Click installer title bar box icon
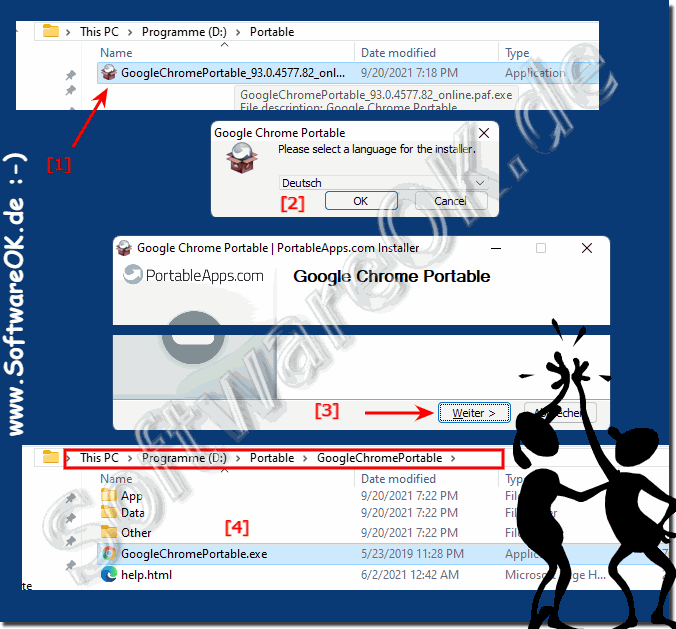The width and height of the screenshot is (676, 629). pos(124,248)
